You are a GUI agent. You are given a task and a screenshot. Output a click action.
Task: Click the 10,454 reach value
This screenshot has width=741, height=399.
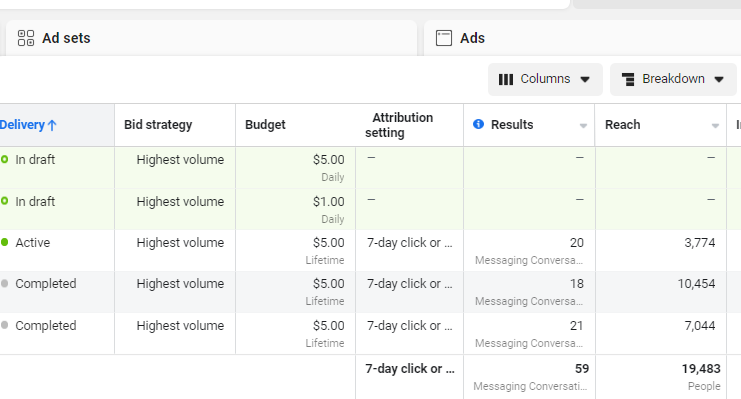[696, 284]
